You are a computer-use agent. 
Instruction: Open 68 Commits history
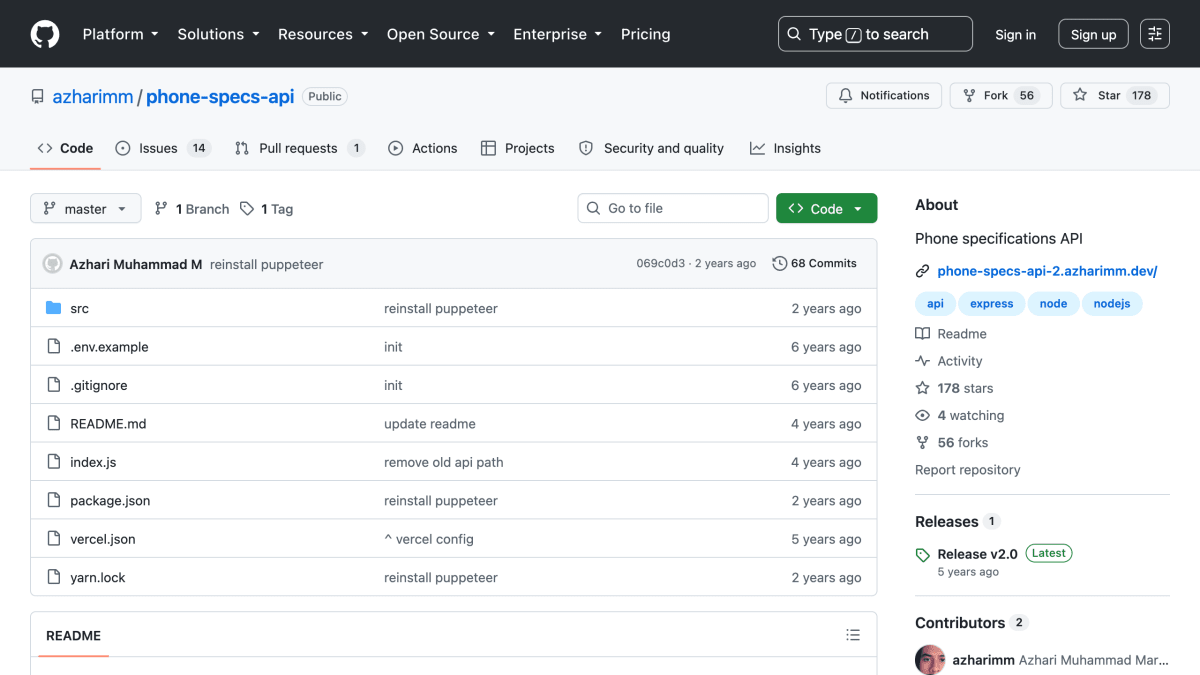coord(815,264)
